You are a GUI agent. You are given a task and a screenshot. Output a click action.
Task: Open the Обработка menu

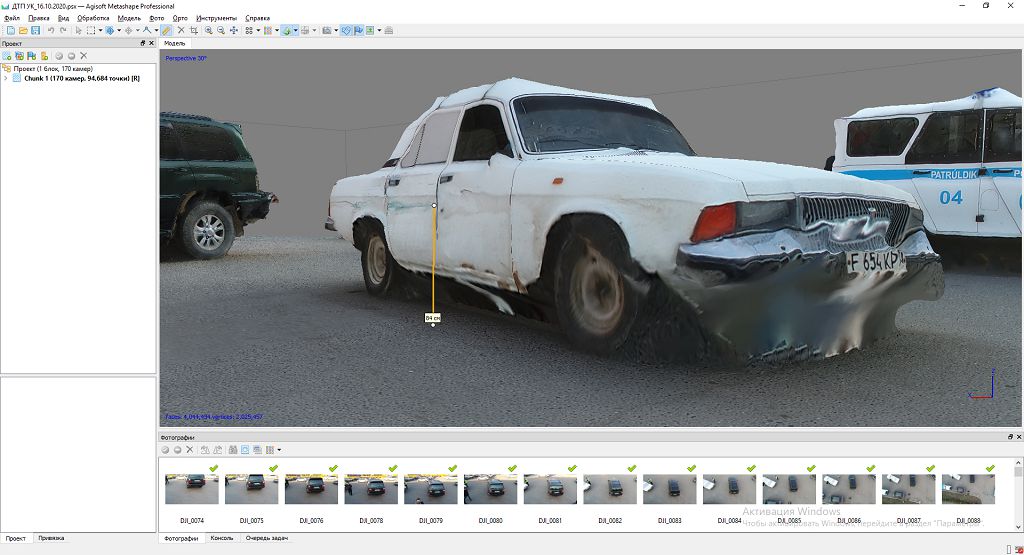(x=93, y=18)
